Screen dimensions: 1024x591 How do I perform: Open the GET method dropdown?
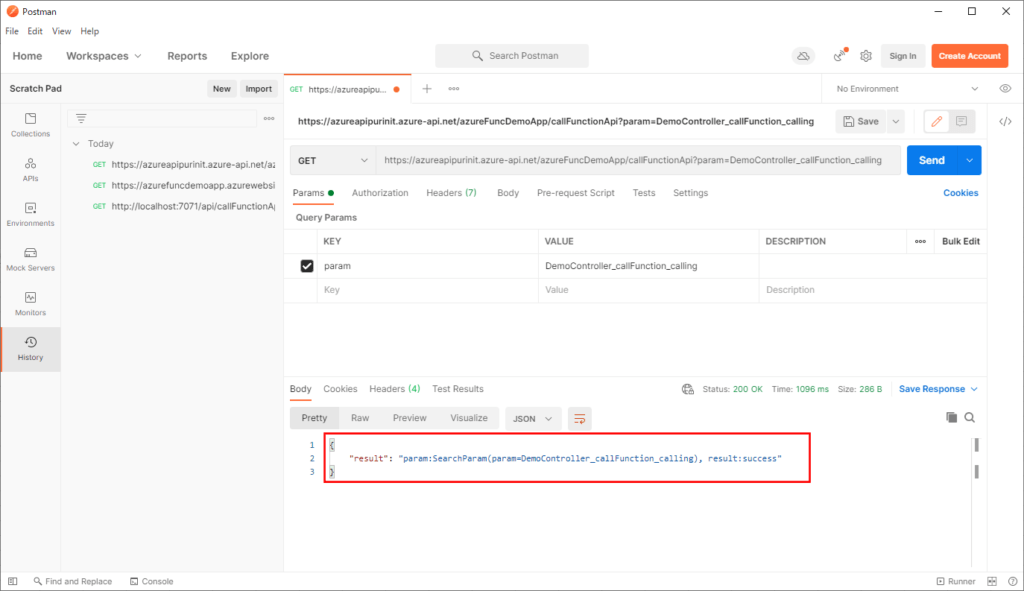(x=332, y=159)
